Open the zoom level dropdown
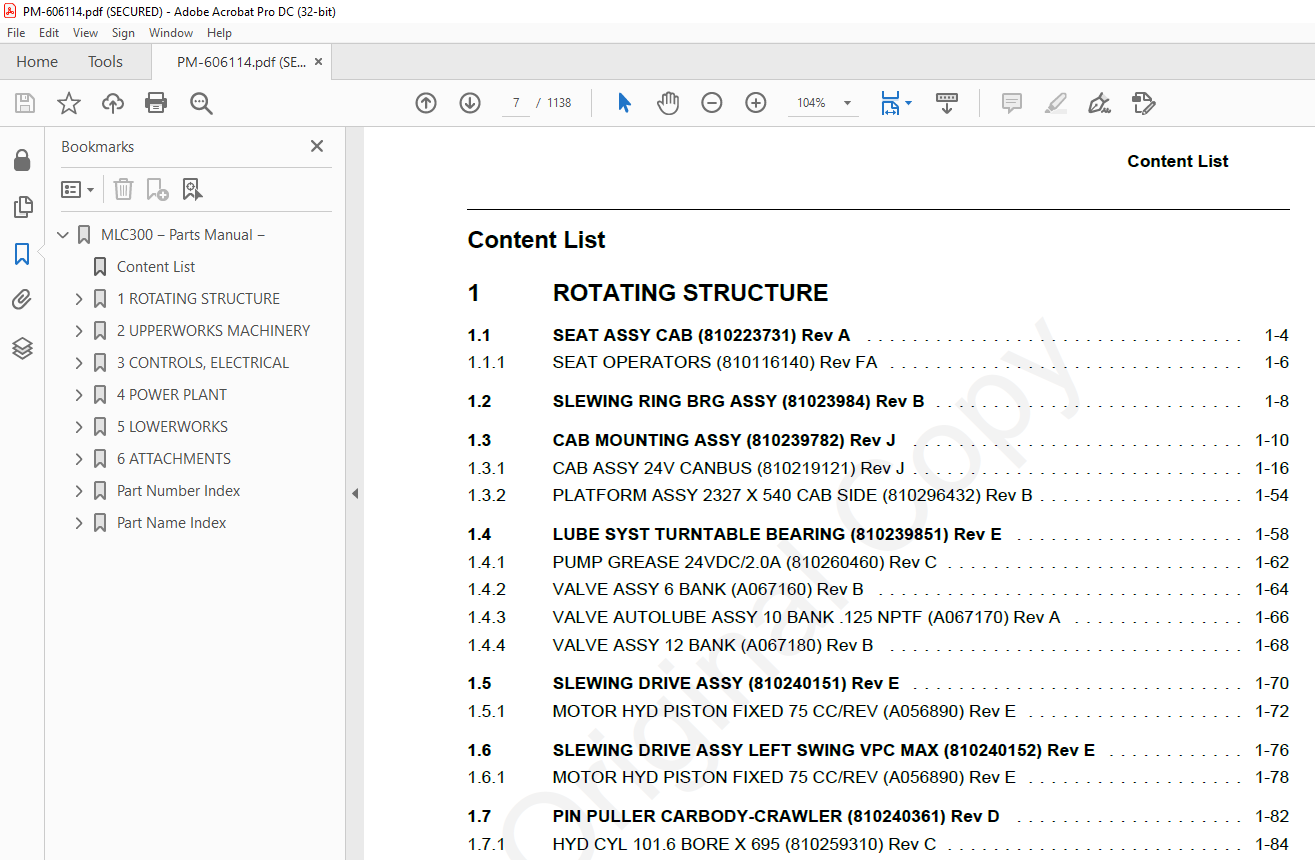 pos(848,103)
